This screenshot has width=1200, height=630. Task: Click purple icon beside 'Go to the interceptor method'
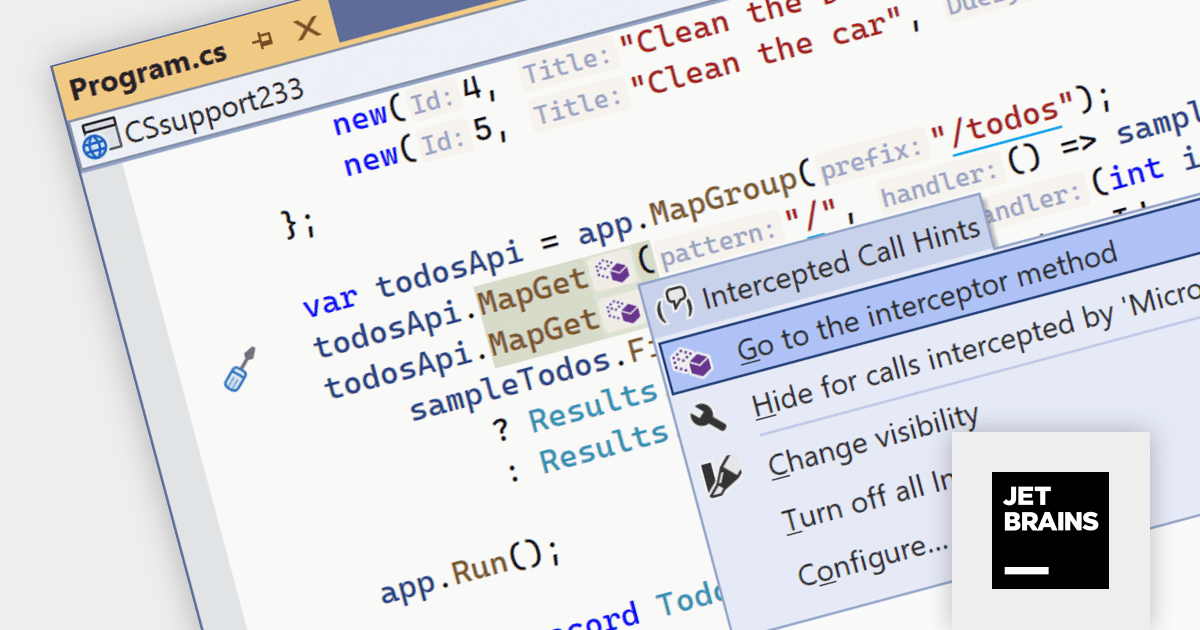pos(691,362)
